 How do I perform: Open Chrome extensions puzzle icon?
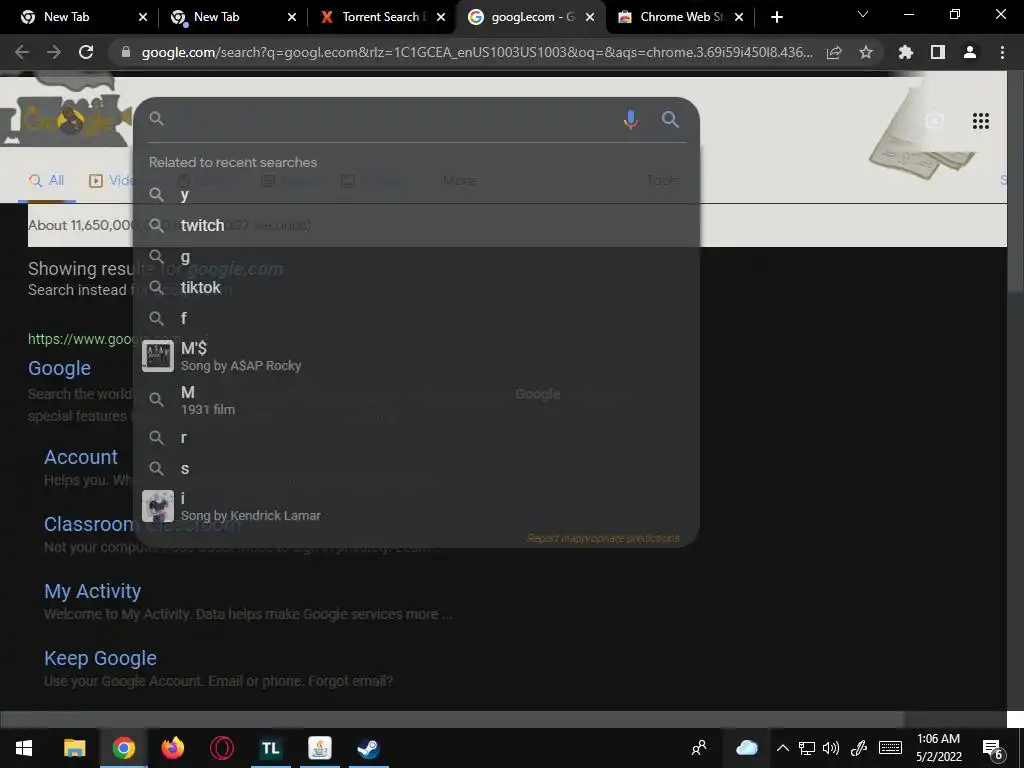pos(905,52)
